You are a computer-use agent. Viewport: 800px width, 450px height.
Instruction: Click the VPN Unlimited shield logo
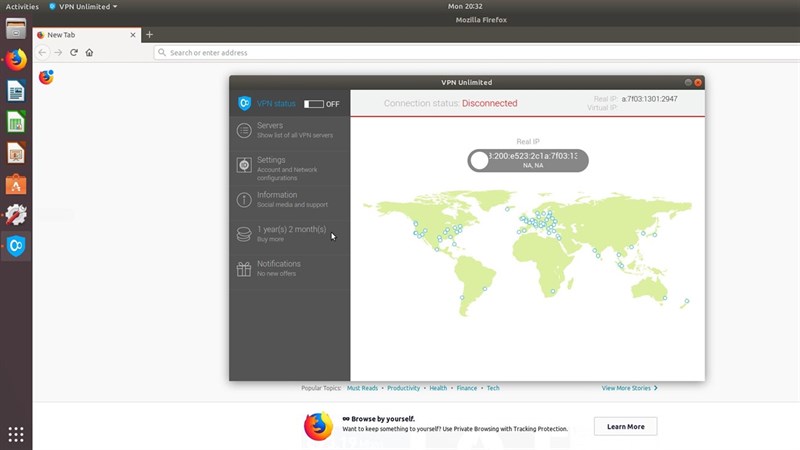[x=244, y=103]
